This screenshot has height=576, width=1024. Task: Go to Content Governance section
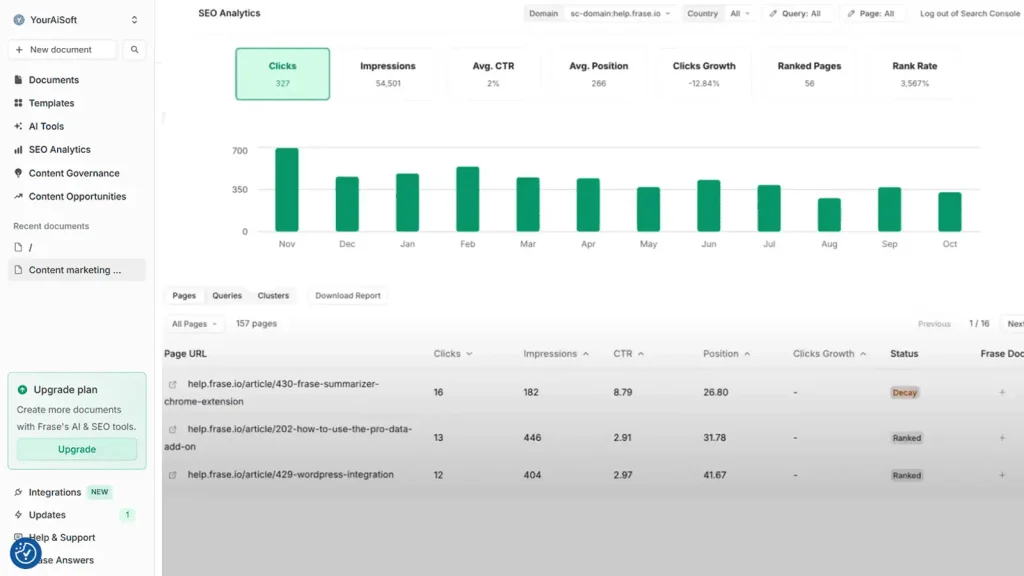[73, 173]
